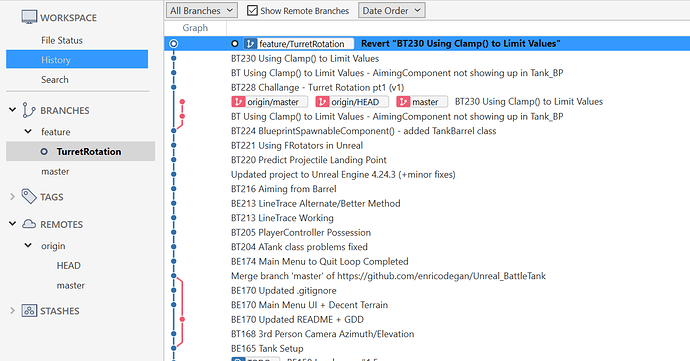Image resolution: width=690 pixels, height=361 pixels.
Task: Collapse the REMOTES section
Action: coord(12,224)
